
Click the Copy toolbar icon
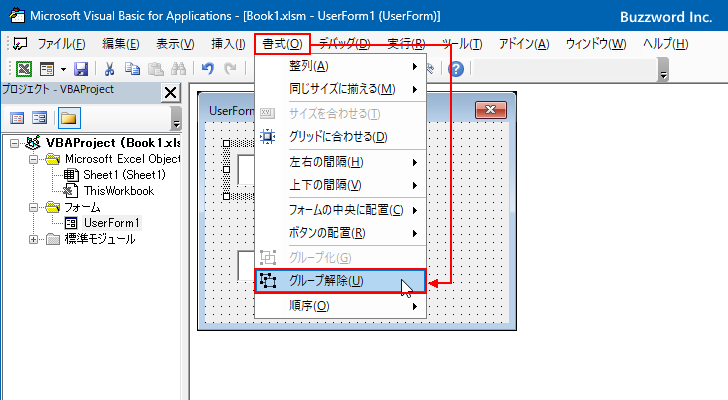click(132, 69)
